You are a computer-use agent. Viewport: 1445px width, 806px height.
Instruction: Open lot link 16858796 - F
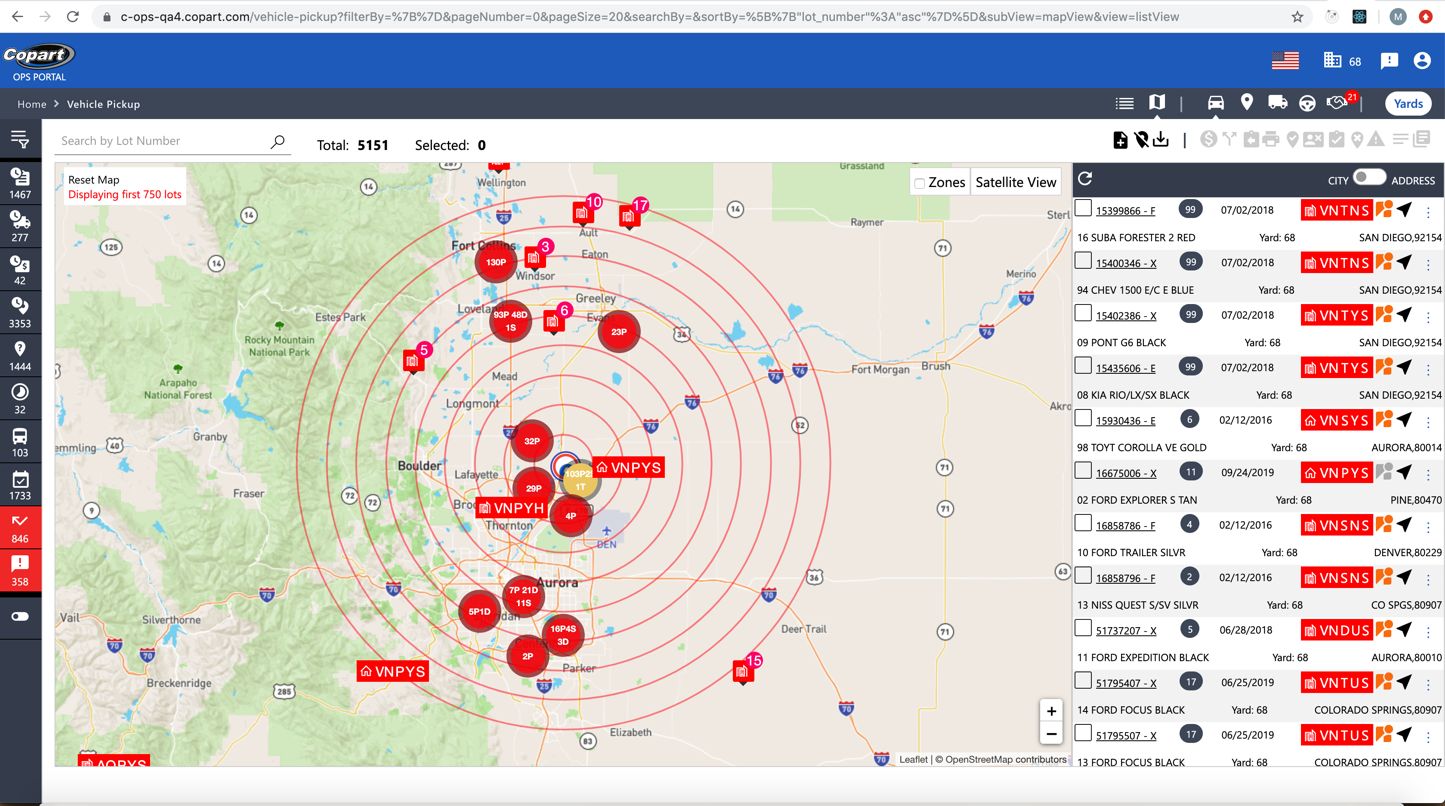click(1125, 578)
